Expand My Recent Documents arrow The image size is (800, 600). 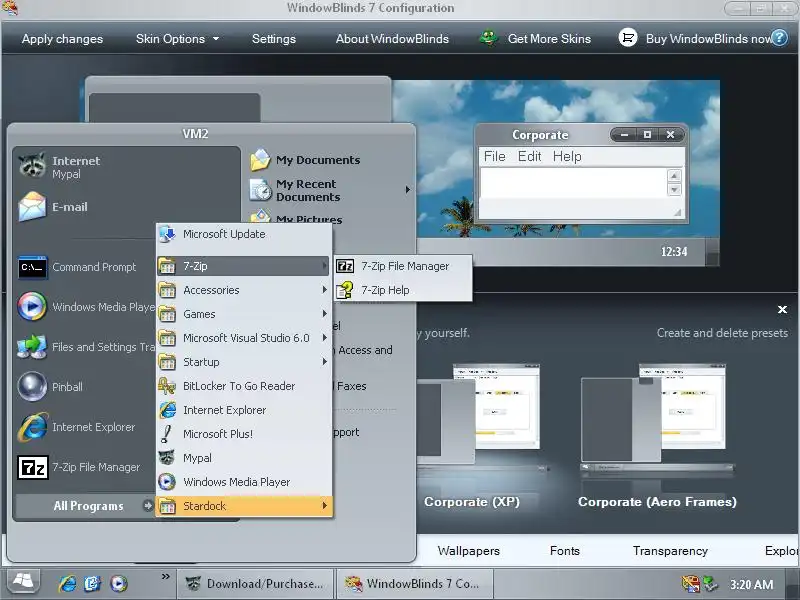pos(408,190)
